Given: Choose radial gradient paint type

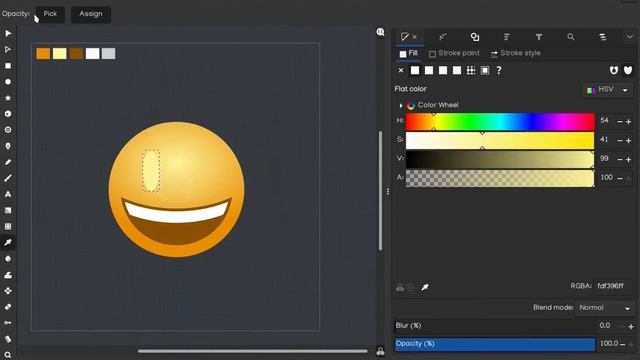Looking at the screenshot, I should pyautogui.click(x=443, y=70).
